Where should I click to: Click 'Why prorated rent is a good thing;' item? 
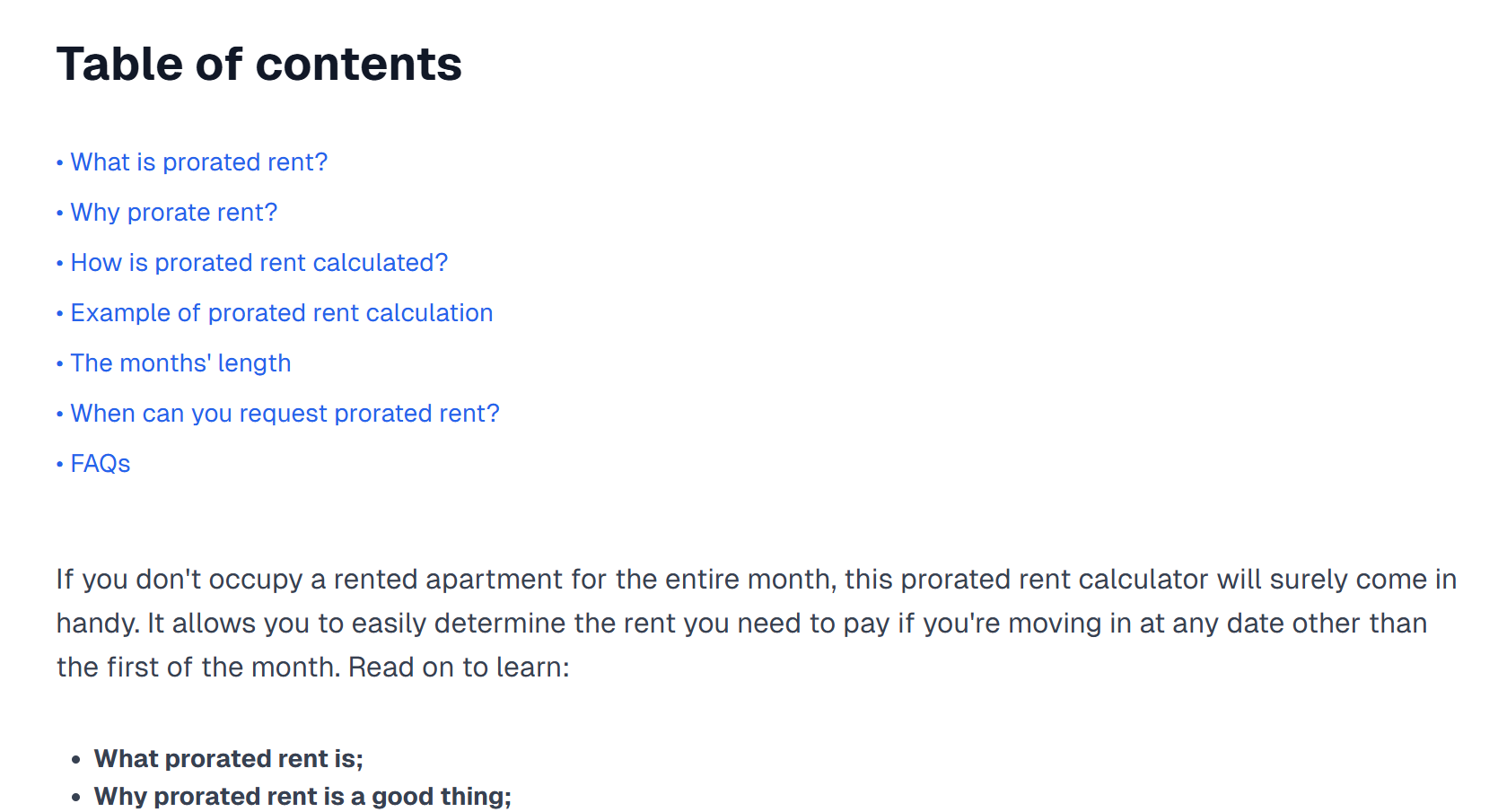(x=302, y=797)
